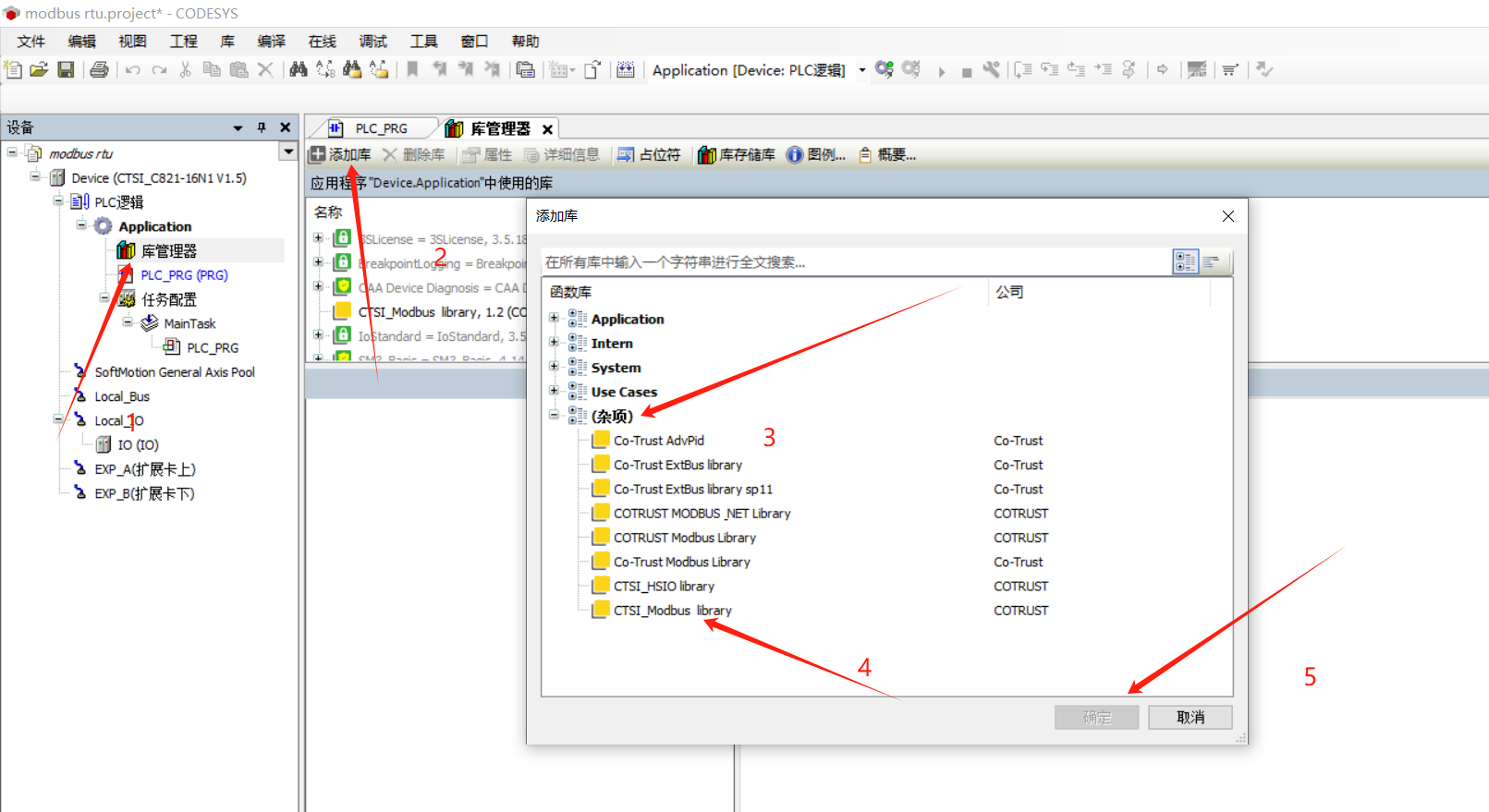Viewport: 1489px width, 812px height.
Task: Open the 视图 menu
Action: pos(132,42)
